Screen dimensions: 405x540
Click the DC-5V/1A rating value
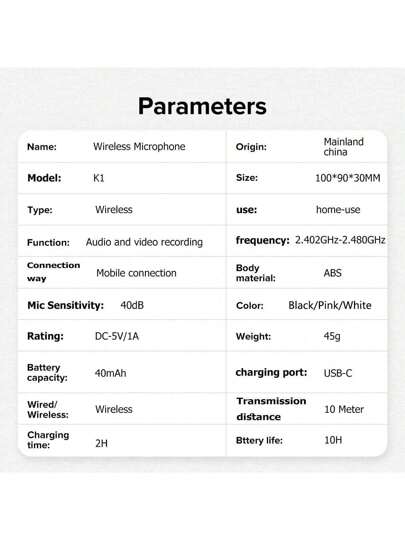click(x=117, y=336)
